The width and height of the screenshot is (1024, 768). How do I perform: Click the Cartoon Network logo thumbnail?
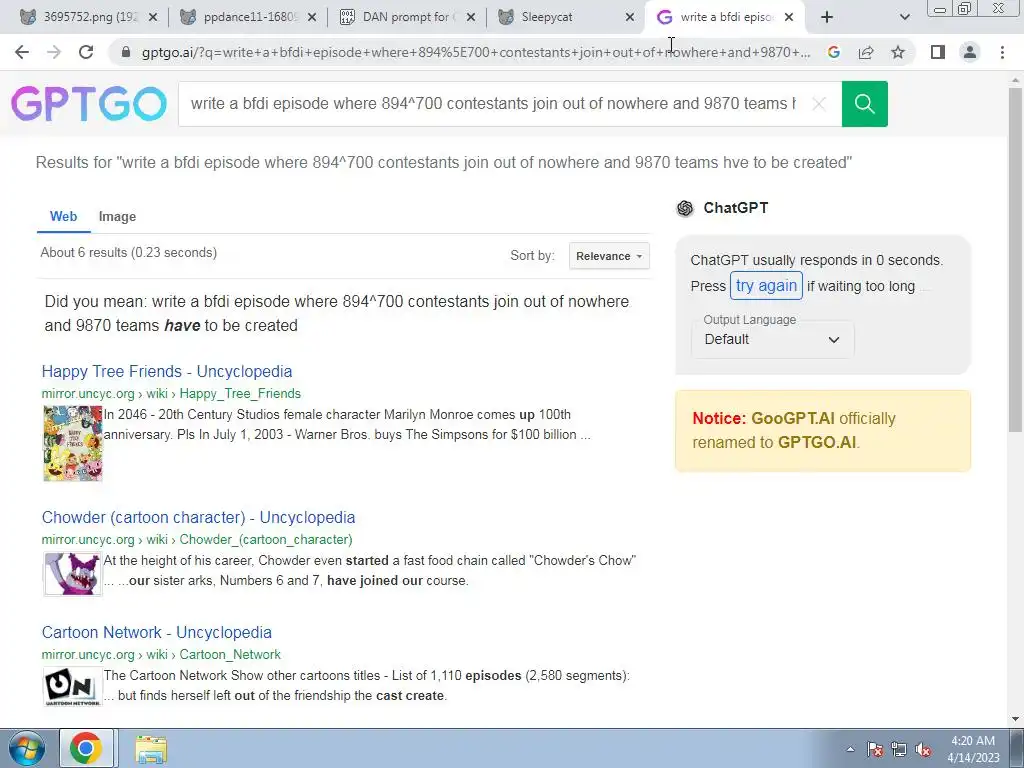(72, 686)
